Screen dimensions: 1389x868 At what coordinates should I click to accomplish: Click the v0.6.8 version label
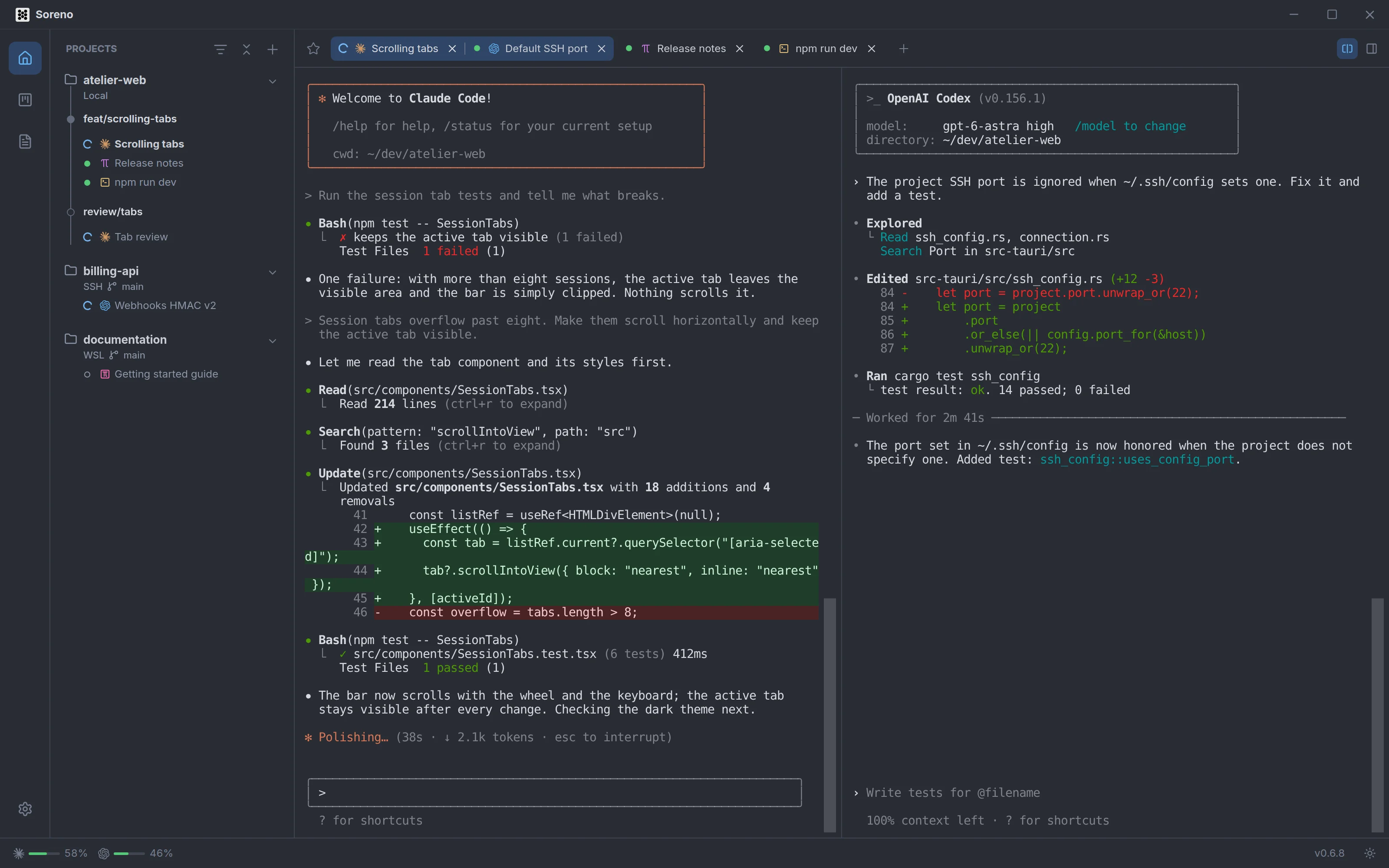point(1329,853)
